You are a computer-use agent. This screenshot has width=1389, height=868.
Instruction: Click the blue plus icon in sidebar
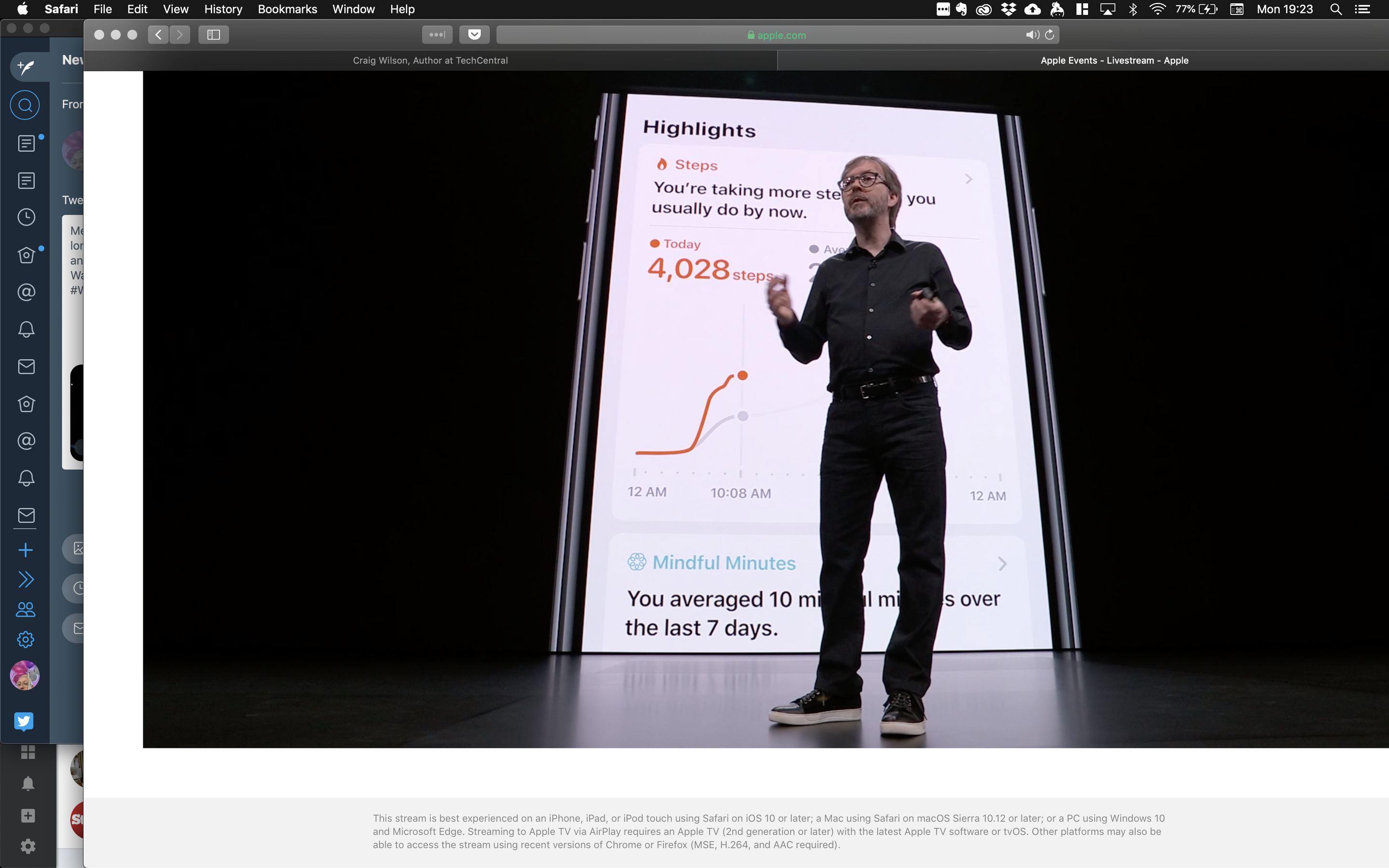25,550
